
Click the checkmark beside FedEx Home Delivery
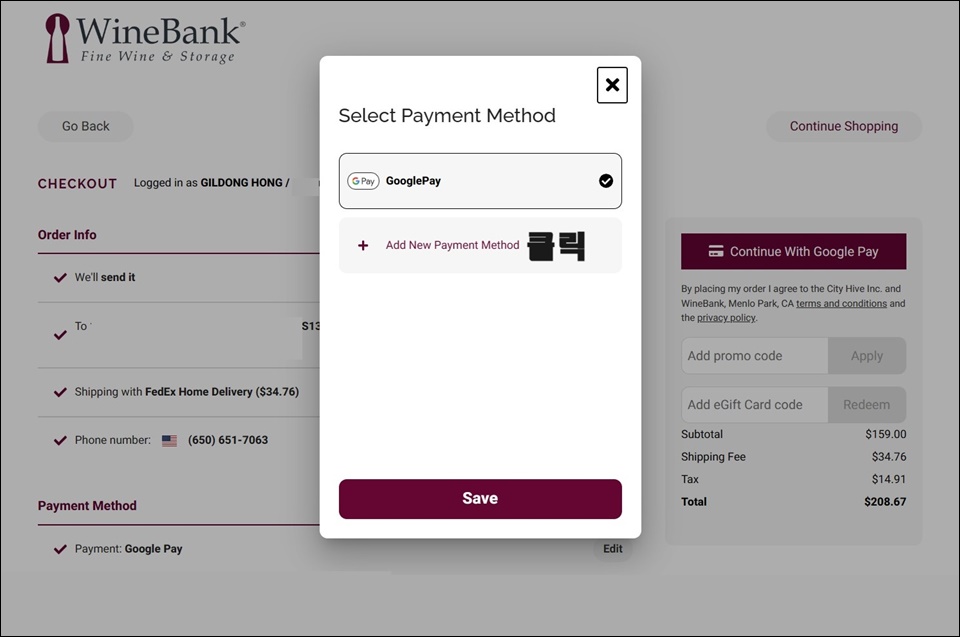(x=60, y=392)
